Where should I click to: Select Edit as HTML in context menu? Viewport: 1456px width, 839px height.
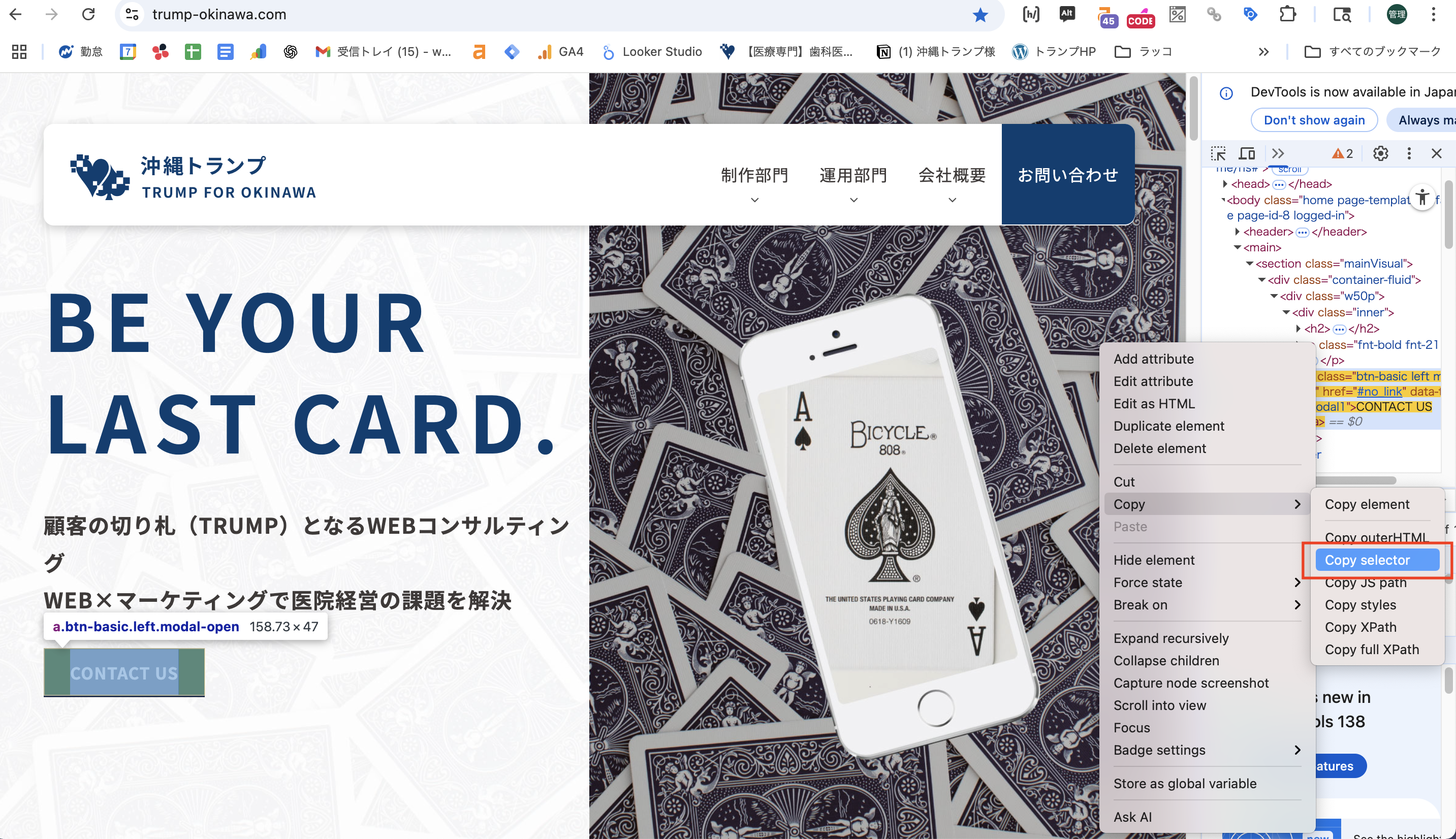point(1154,404)
